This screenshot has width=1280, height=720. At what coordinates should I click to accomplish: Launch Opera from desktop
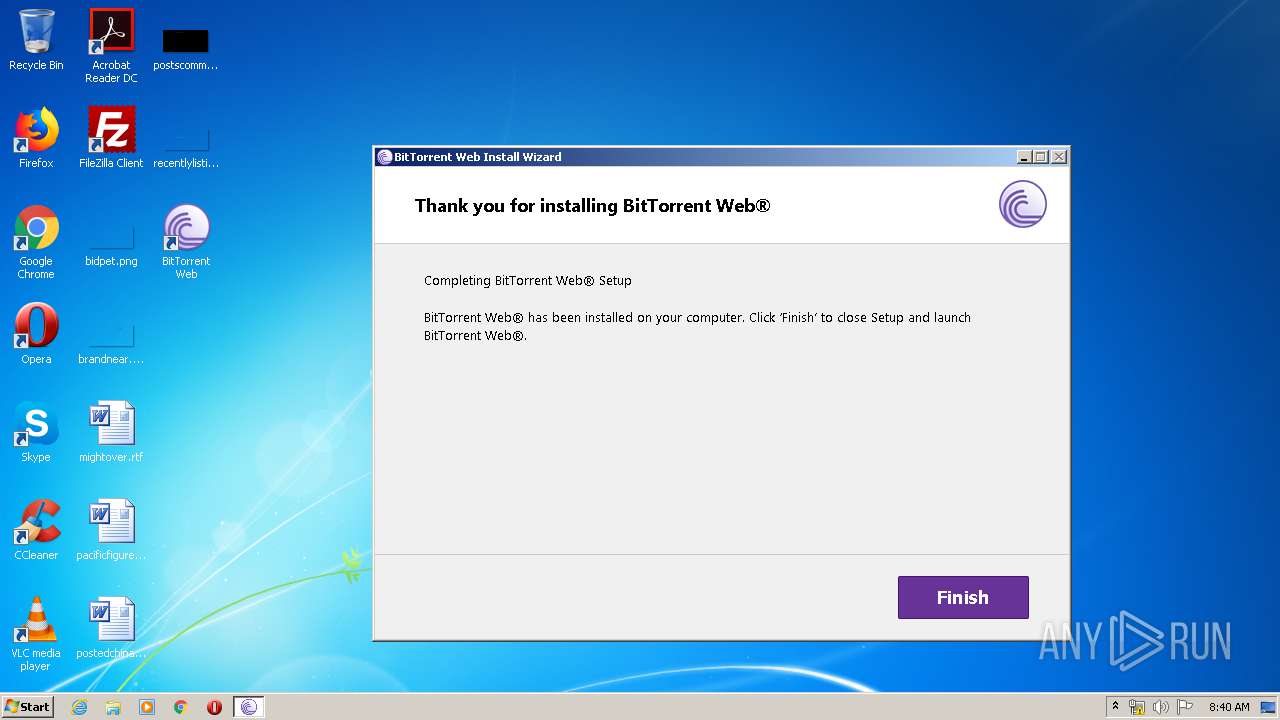click(36, 333)
